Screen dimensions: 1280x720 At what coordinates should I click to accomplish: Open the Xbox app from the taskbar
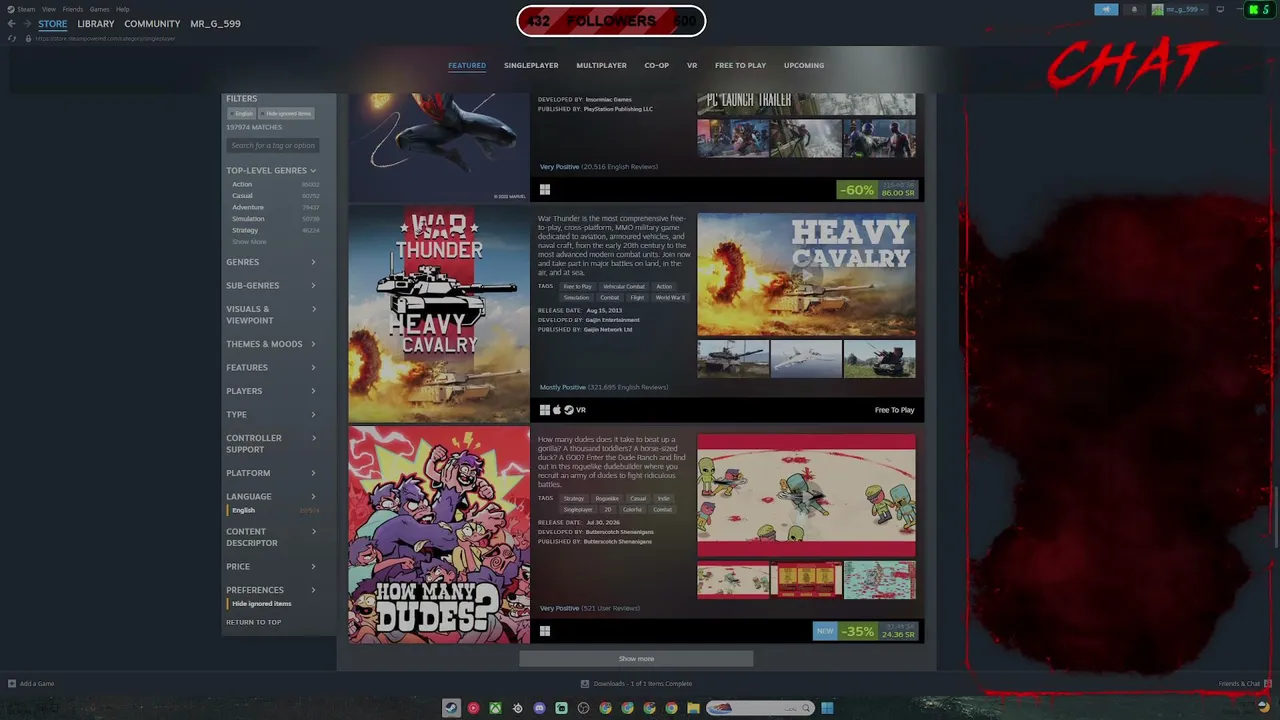click(495, 708)
